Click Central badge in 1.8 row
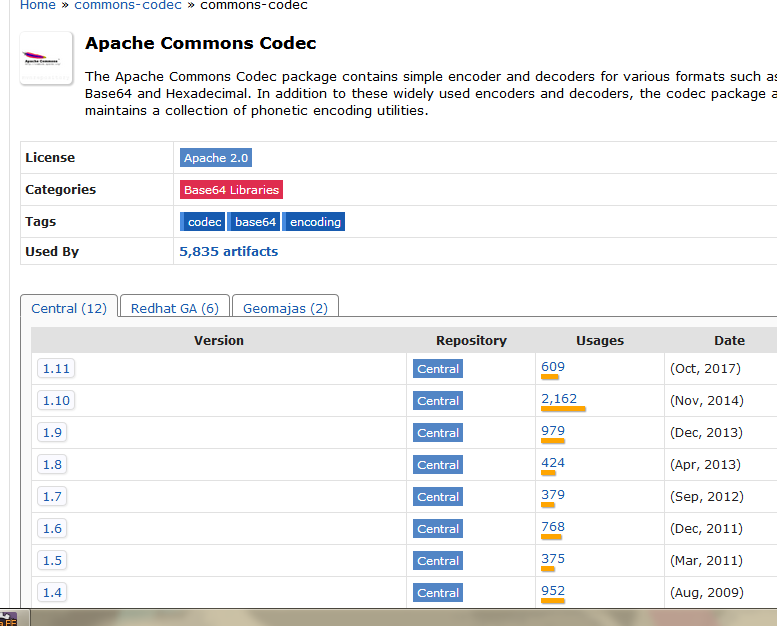Image resolution: width=777 pixels, height=626 pixels. pyautogui.click(x=438, y=464)
